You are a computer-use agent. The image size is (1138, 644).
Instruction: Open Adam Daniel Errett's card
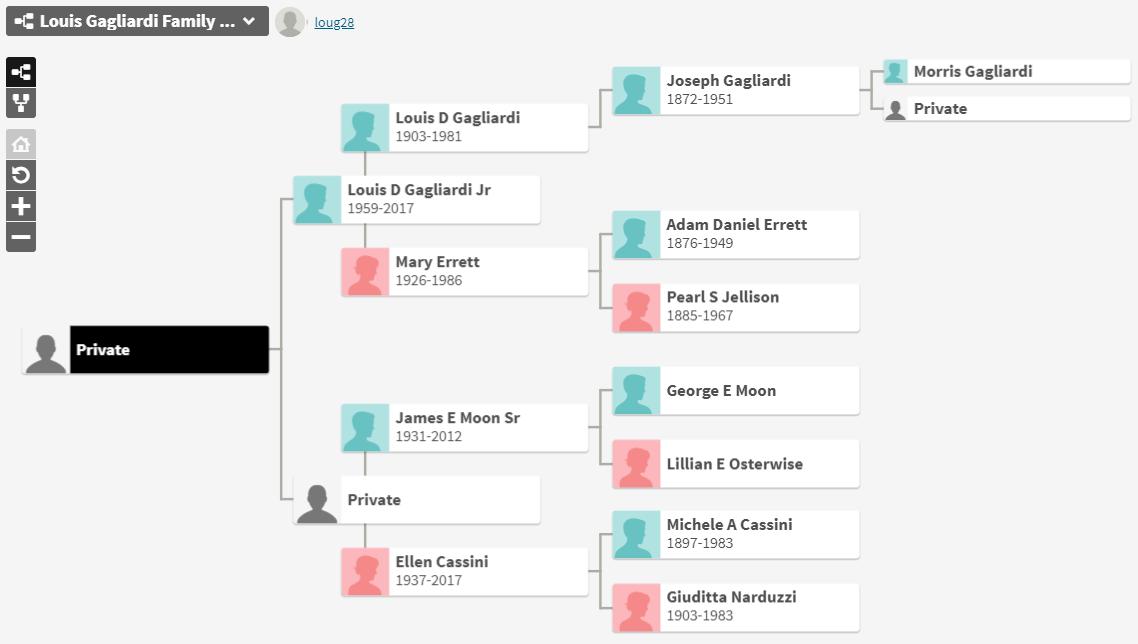(x=736, y=235)
